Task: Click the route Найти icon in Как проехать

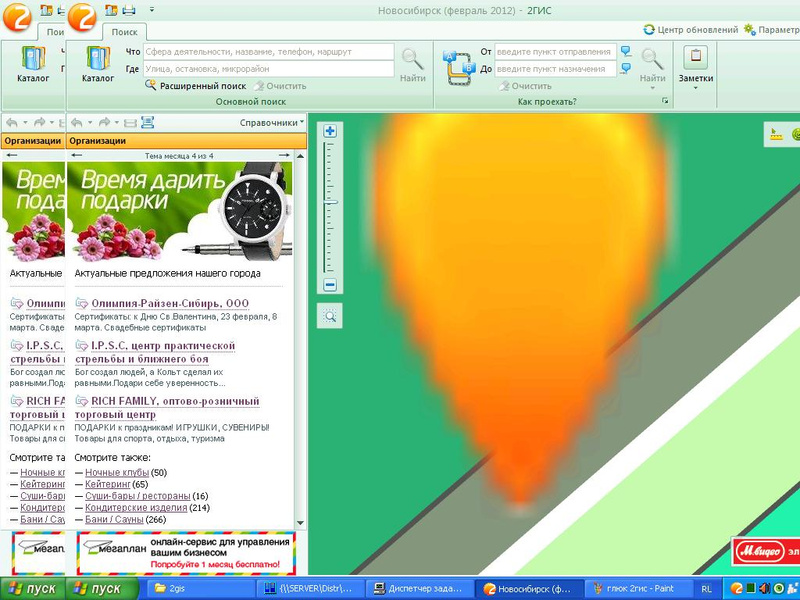Action: pos(652,64)
